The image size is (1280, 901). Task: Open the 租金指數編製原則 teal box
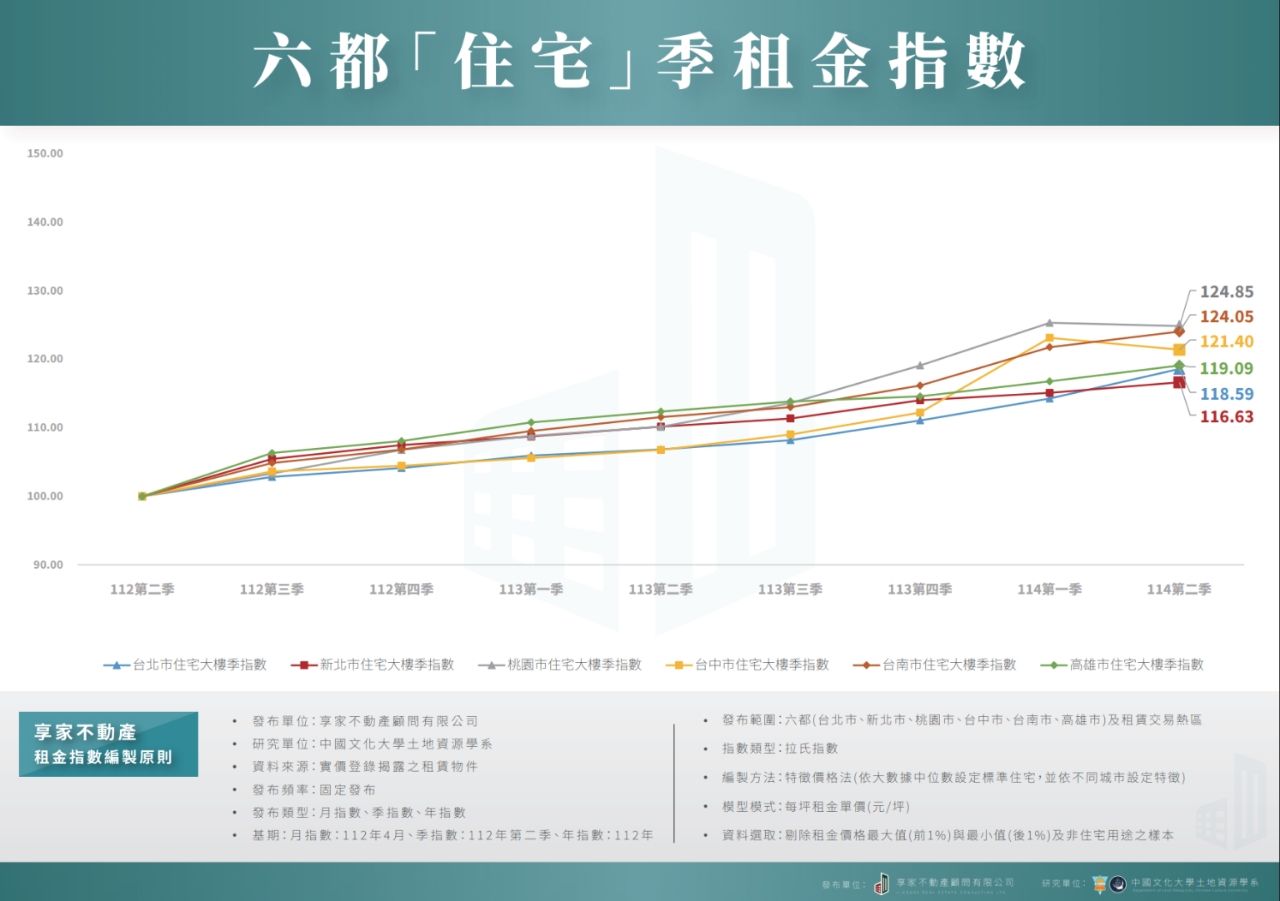click(x=108, y=745)
